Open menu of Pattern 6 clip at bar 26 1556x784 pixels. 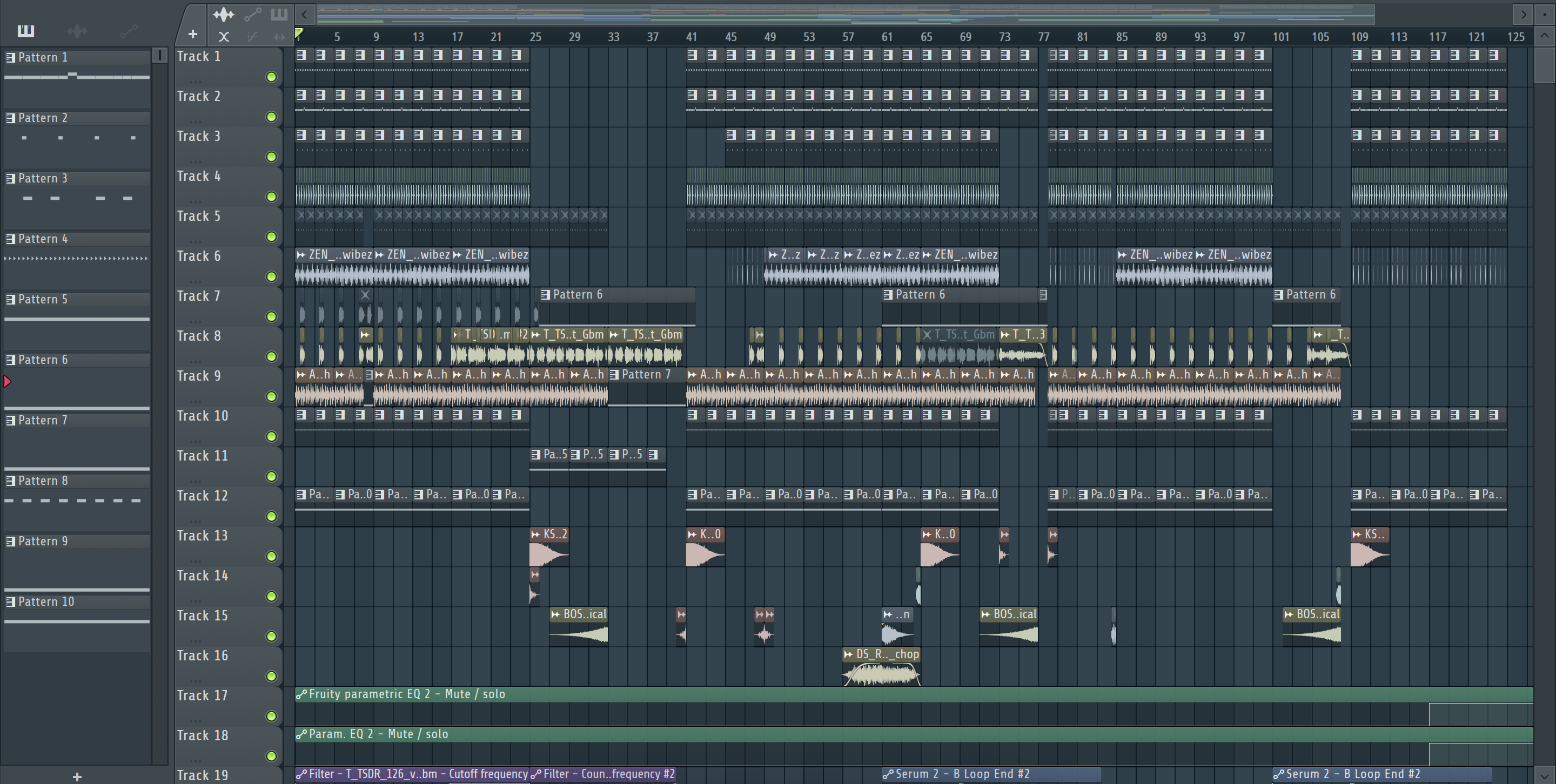pos(545,294)
